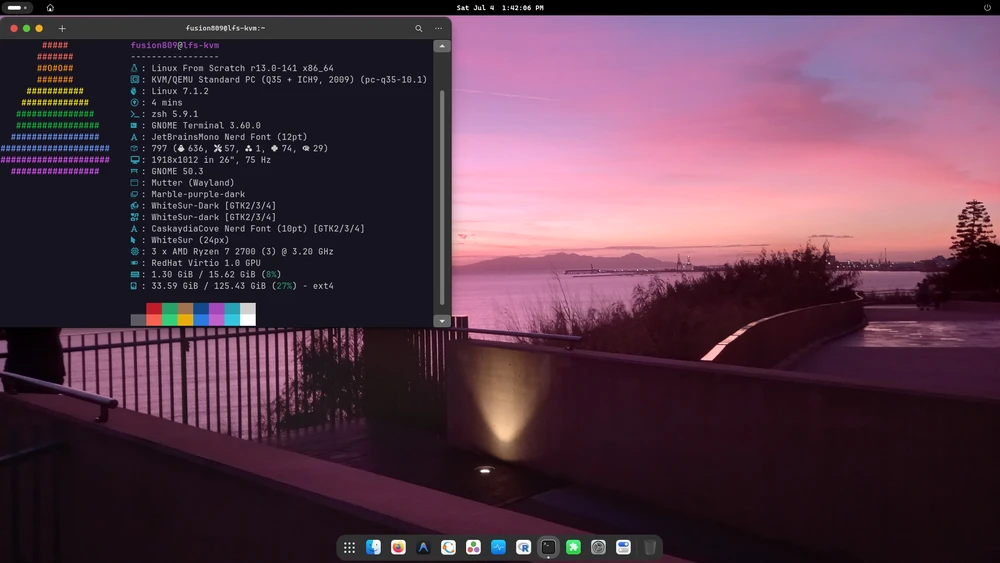The image size is (1000, 563).
Task: Open the app grid launcher in dock
Action: tap(349, 547)
